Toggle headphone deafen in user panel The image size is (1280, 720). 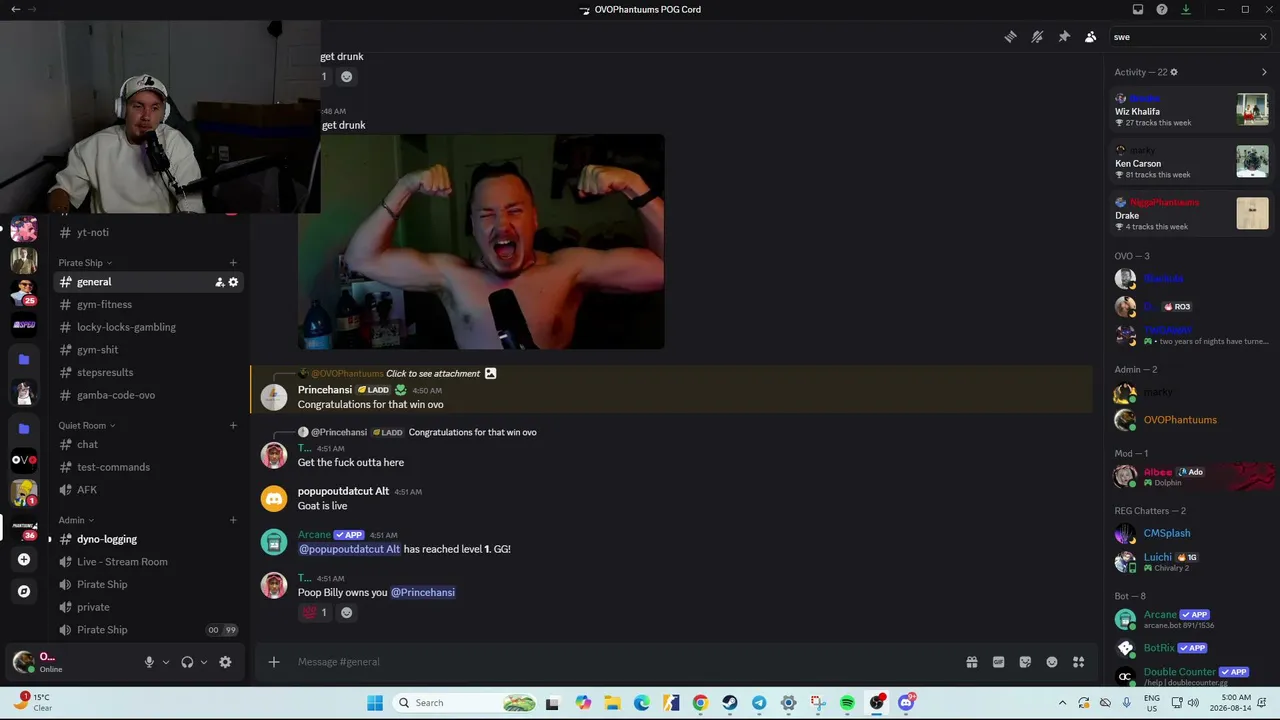[187, 662]
